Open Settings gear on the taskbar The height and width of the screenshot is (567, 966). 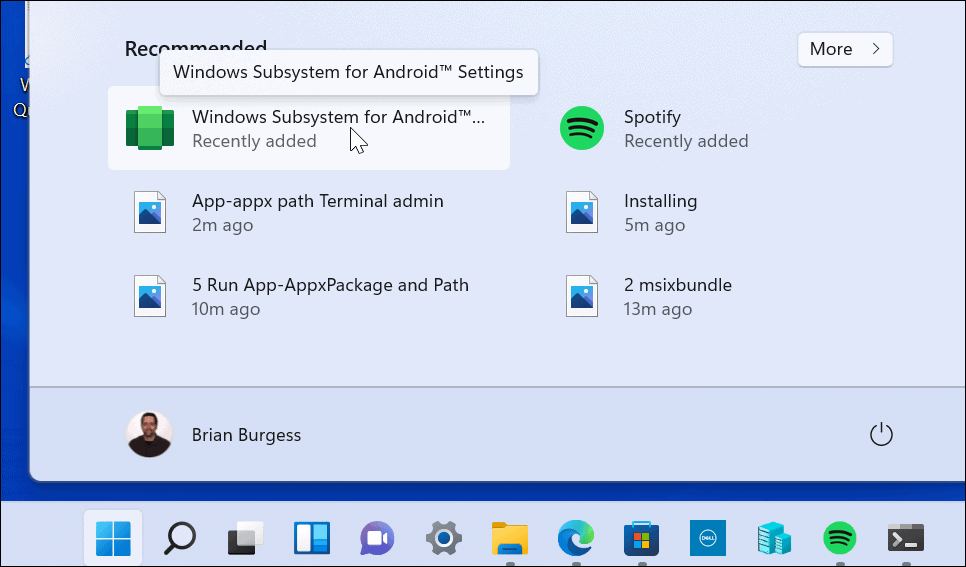pyautogui.click(x=444, y=539)
